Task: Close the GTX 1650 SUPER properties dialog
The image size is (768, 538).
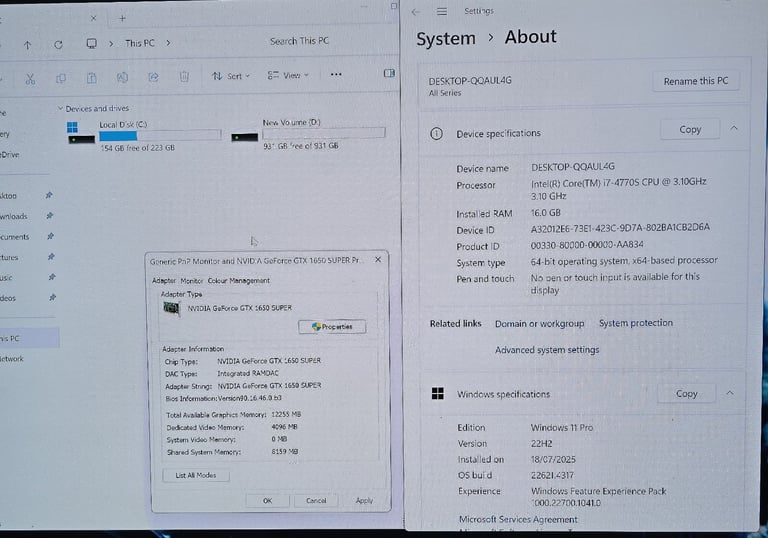Action: point(378,260)
